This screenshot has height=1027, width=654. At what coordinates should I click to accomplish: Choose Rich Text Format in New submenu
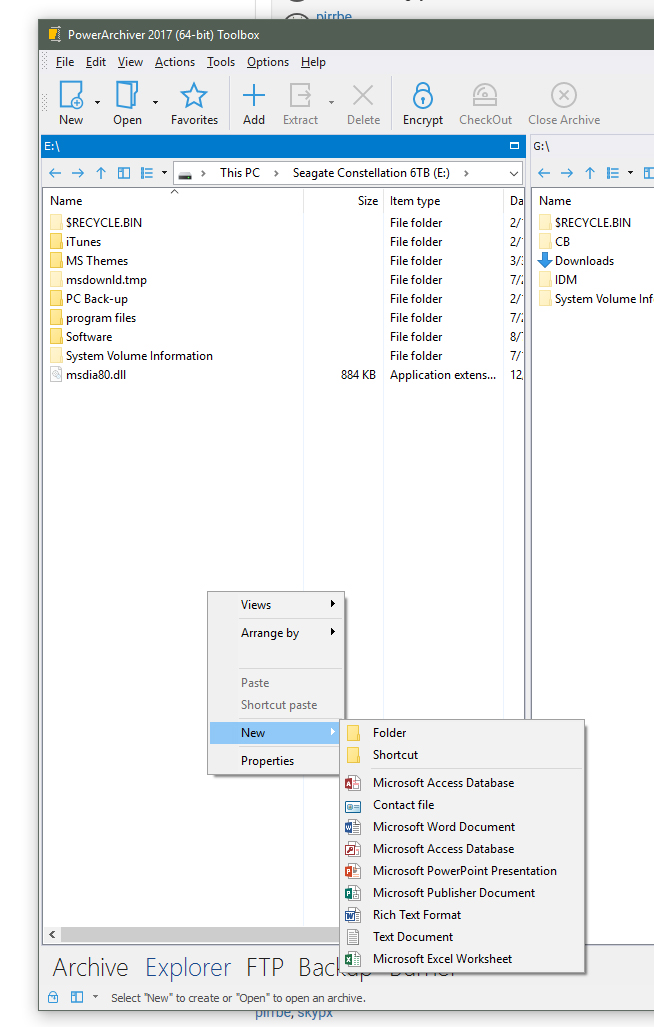tap(463, 914)
